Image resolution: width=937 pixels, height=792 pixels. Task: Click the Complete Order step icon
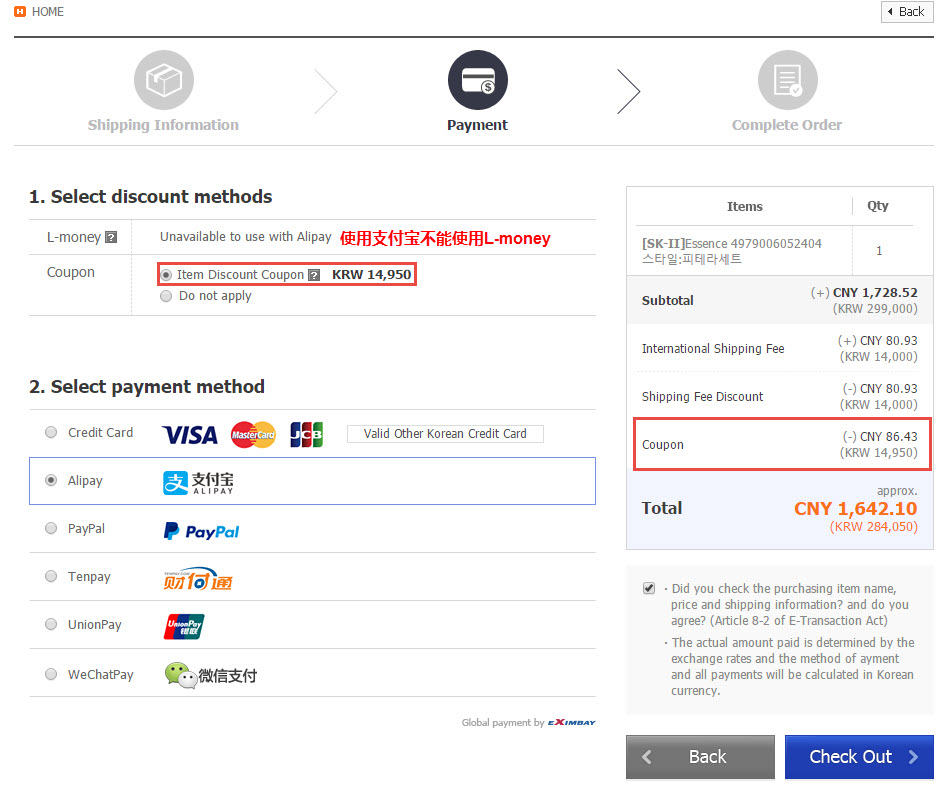tap(788, 80)
